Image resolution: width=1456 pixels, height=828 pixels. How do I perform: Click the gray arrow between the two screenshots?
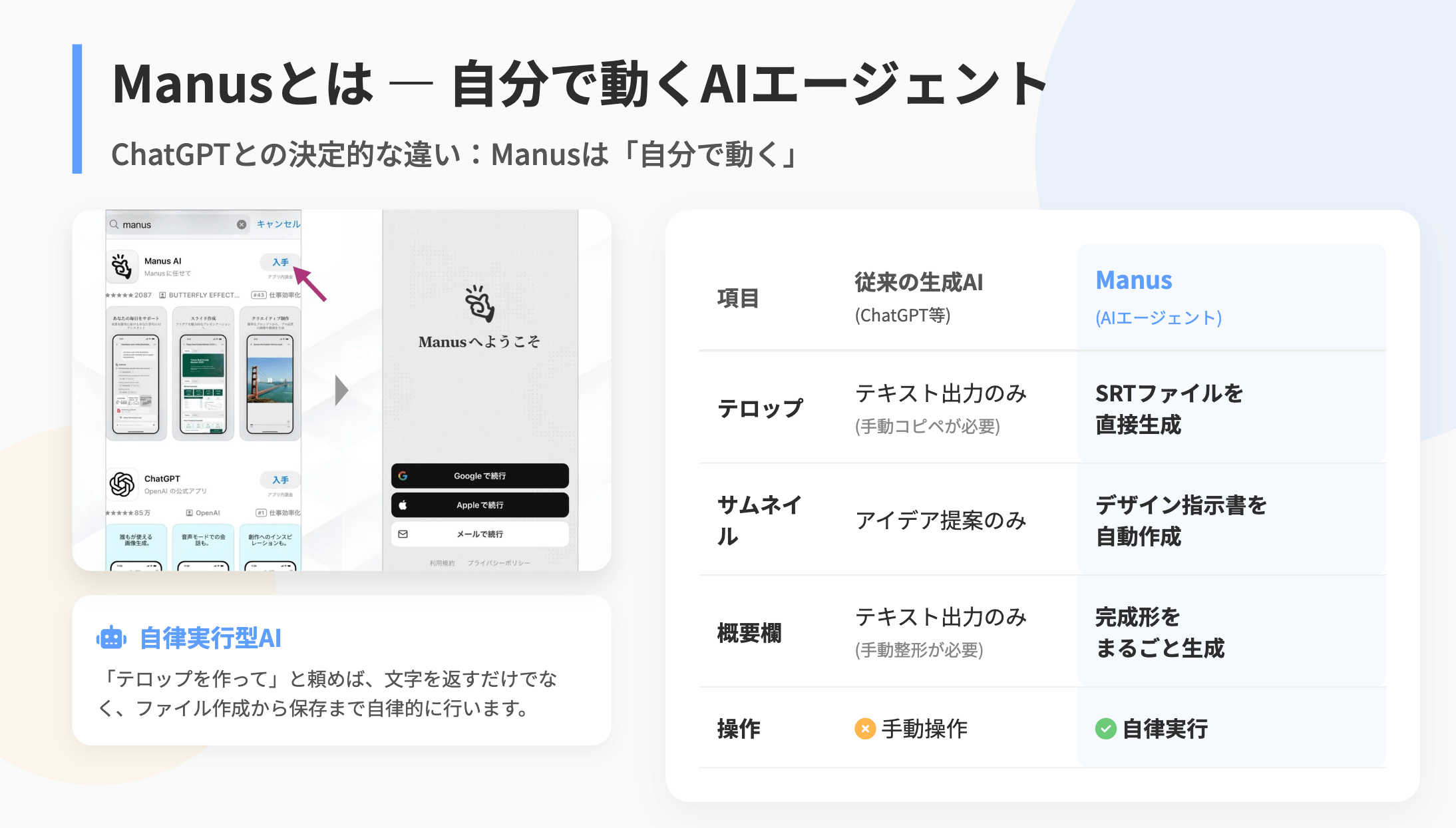pos(341,390)
